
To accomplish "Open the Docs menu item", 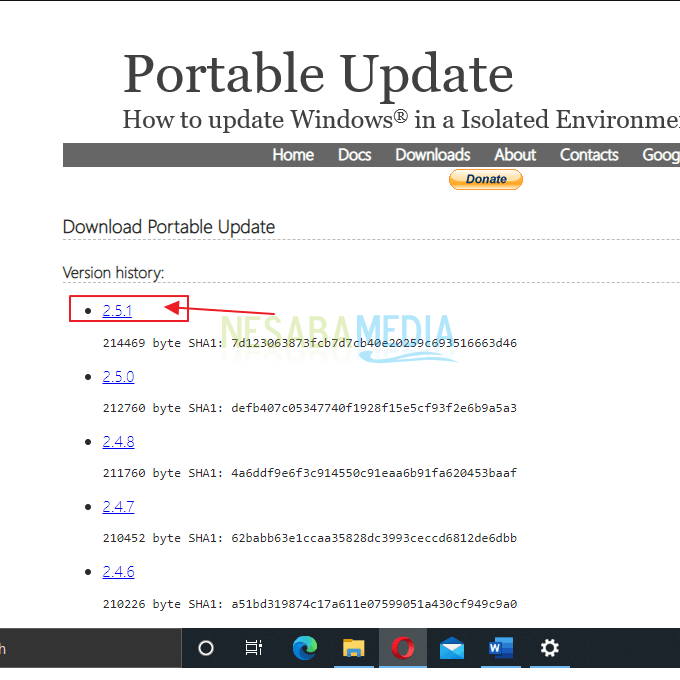I will click(x=354, y=155).
